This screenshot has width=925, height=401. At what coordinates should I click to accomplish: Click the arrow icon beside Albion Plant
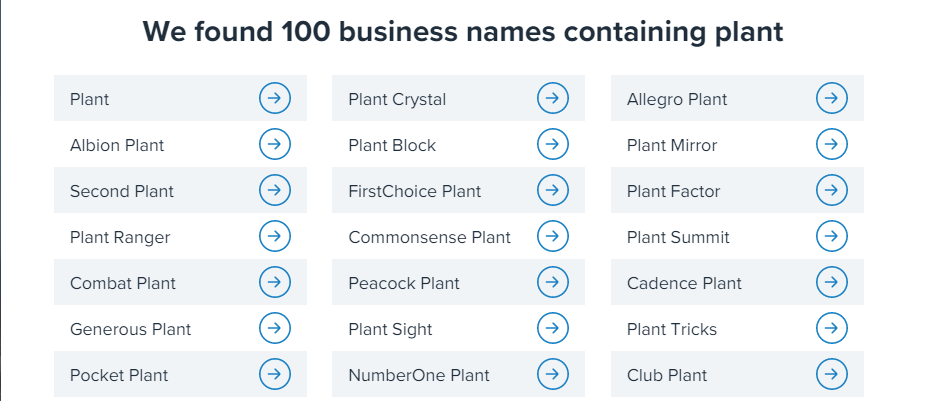point(275,145)
